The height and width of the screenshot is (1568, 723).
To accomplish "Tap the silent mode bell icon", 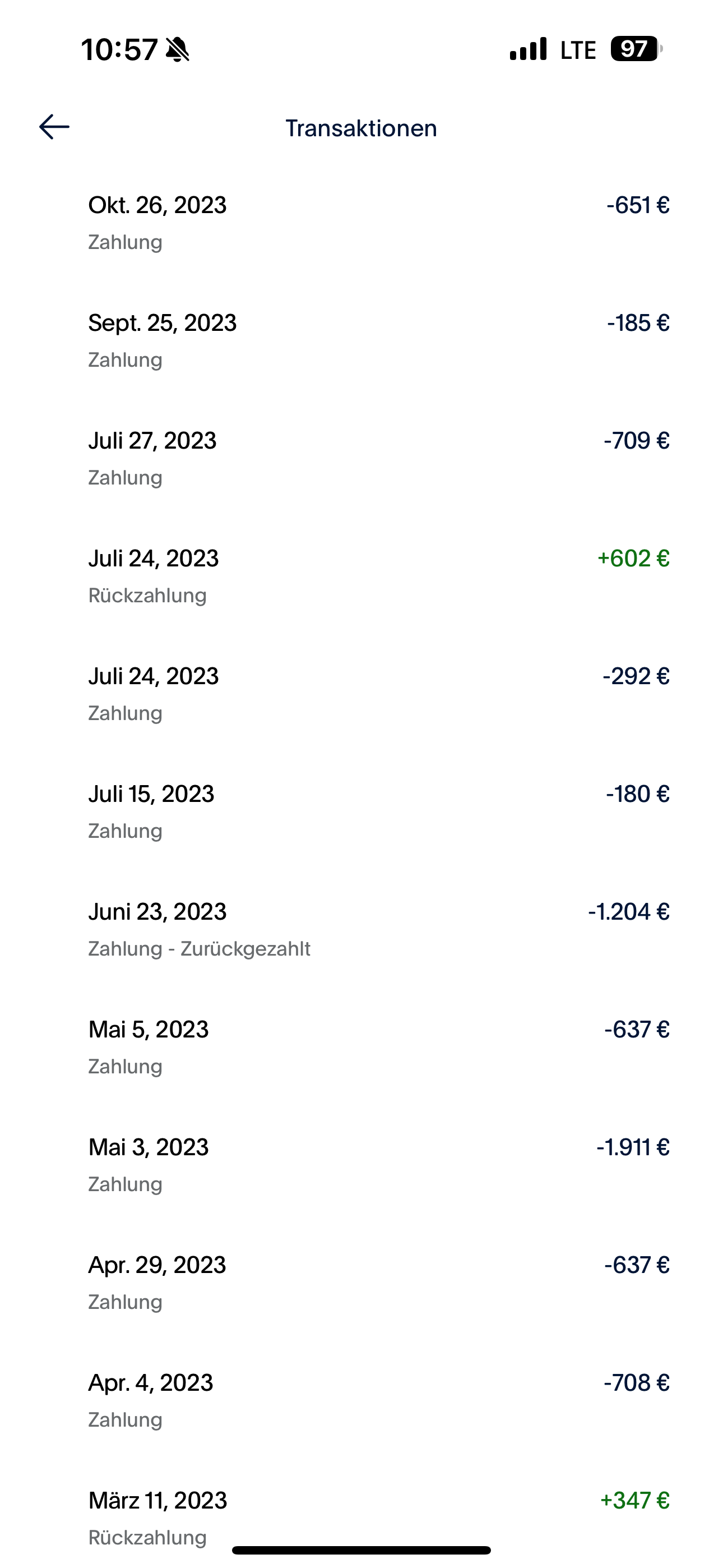I will click(178, 49).
